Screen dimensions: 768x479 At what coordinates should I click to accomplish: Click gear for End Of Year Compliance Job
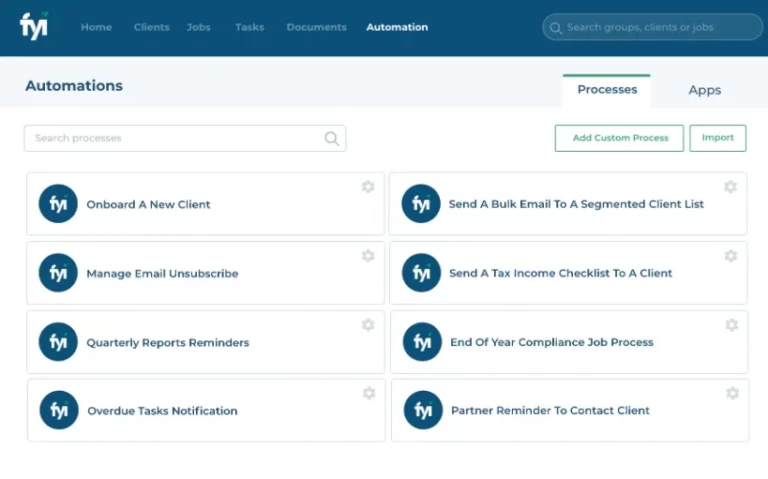pyautogui.click(x=731, y=325)
